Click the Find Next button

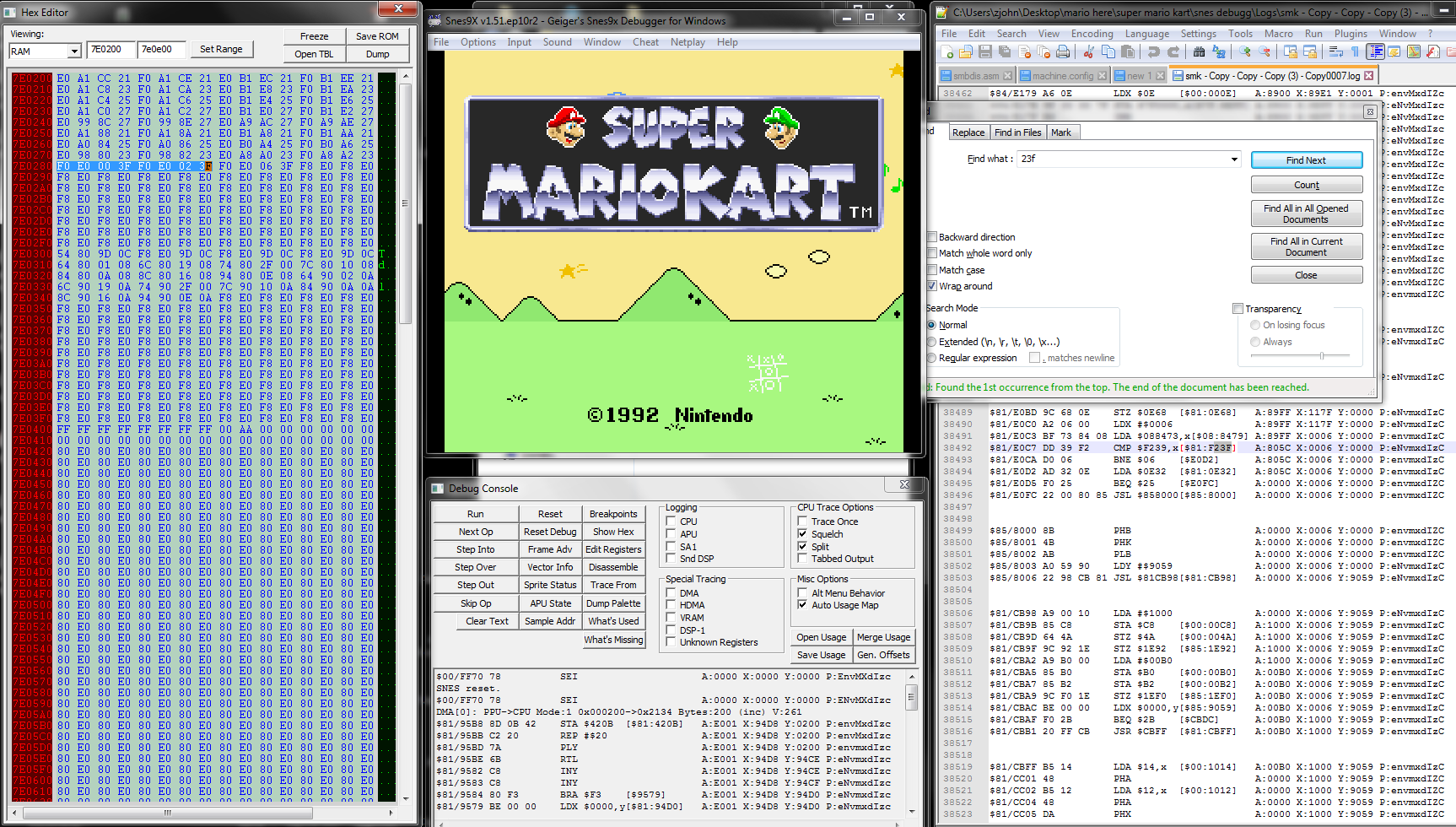click(x=1306, y=160)
